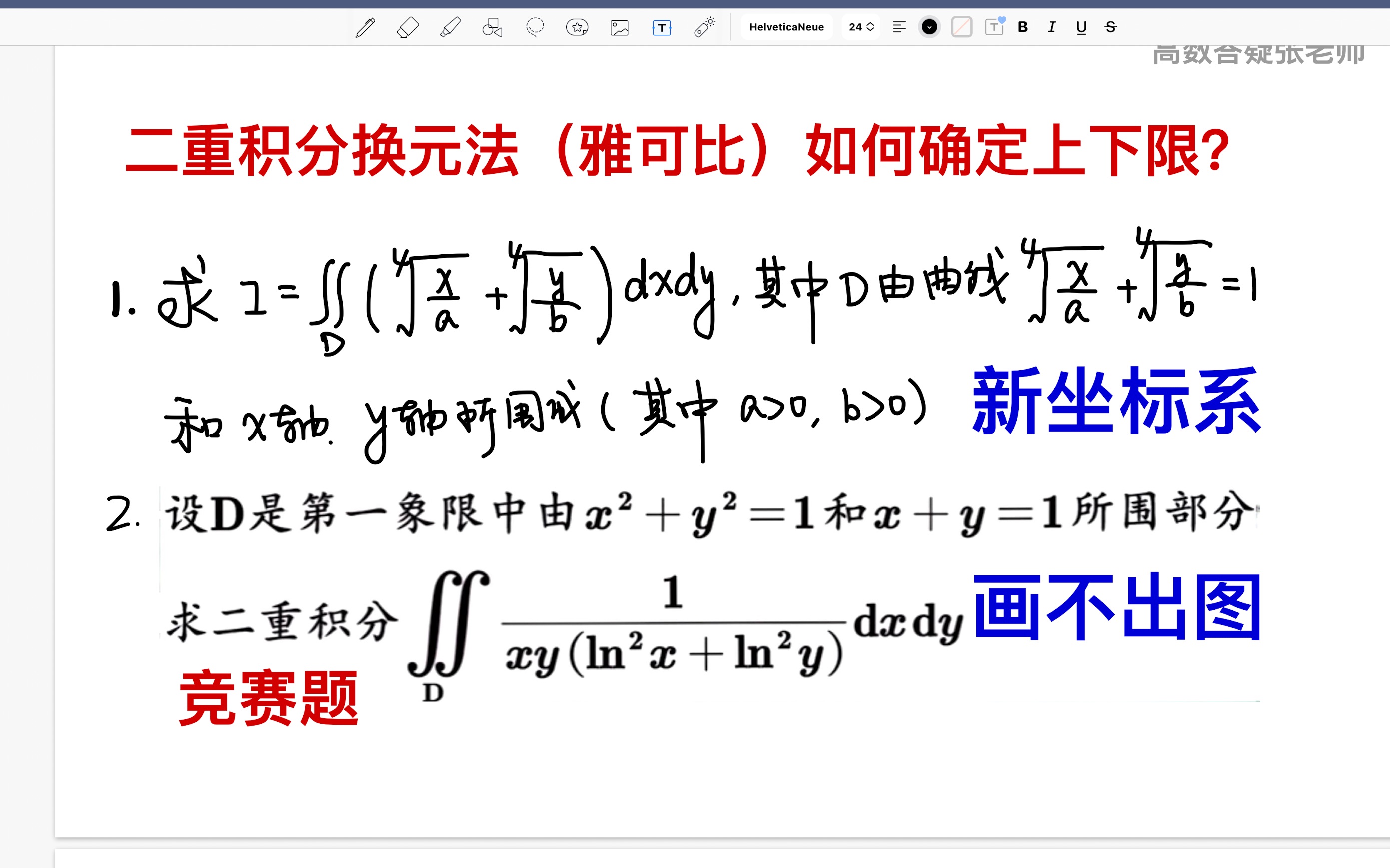This screenshot has width=1390, height=868.
Task: Open text alignment options
Action: [899, 27]
